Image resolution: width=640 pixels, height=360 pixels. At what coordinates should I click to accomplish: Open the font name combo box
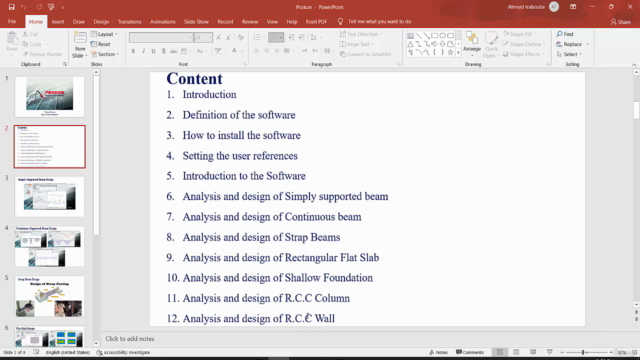(161, 38)
